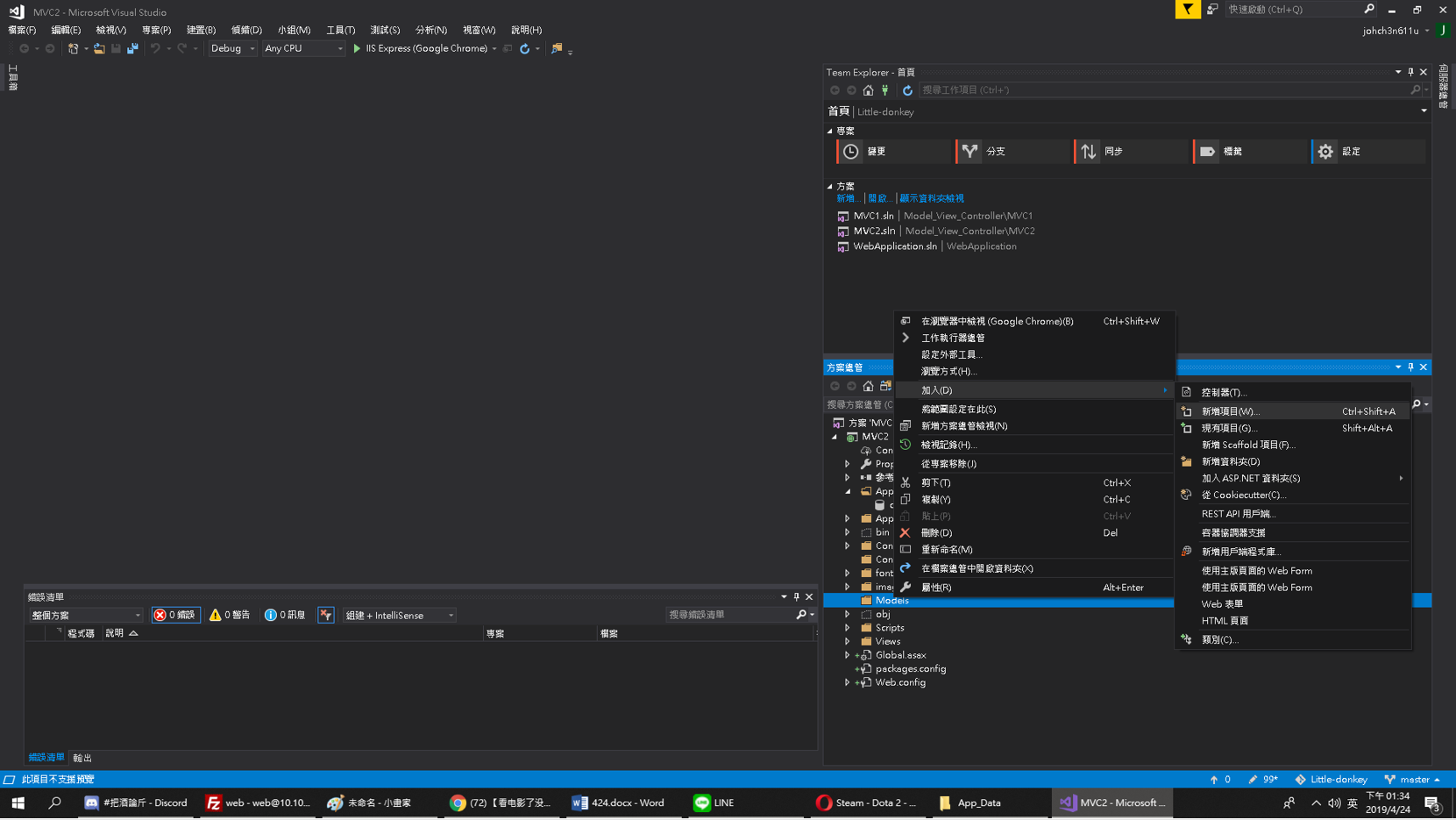Switch to the 錯誤清單 tab
This screenshot has width=1456, height=820.
[46, 758]
